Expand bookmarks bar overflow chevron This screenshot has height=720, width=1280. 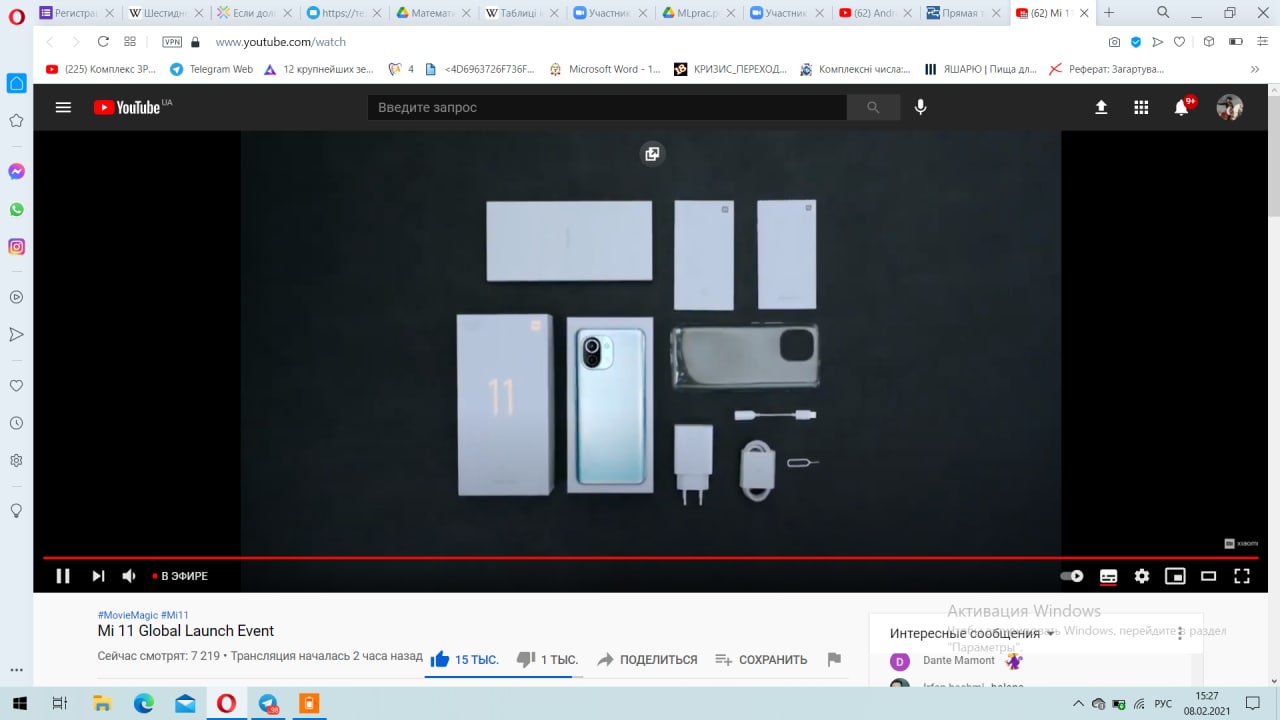pyautogui.click(x=1255, y=69)
